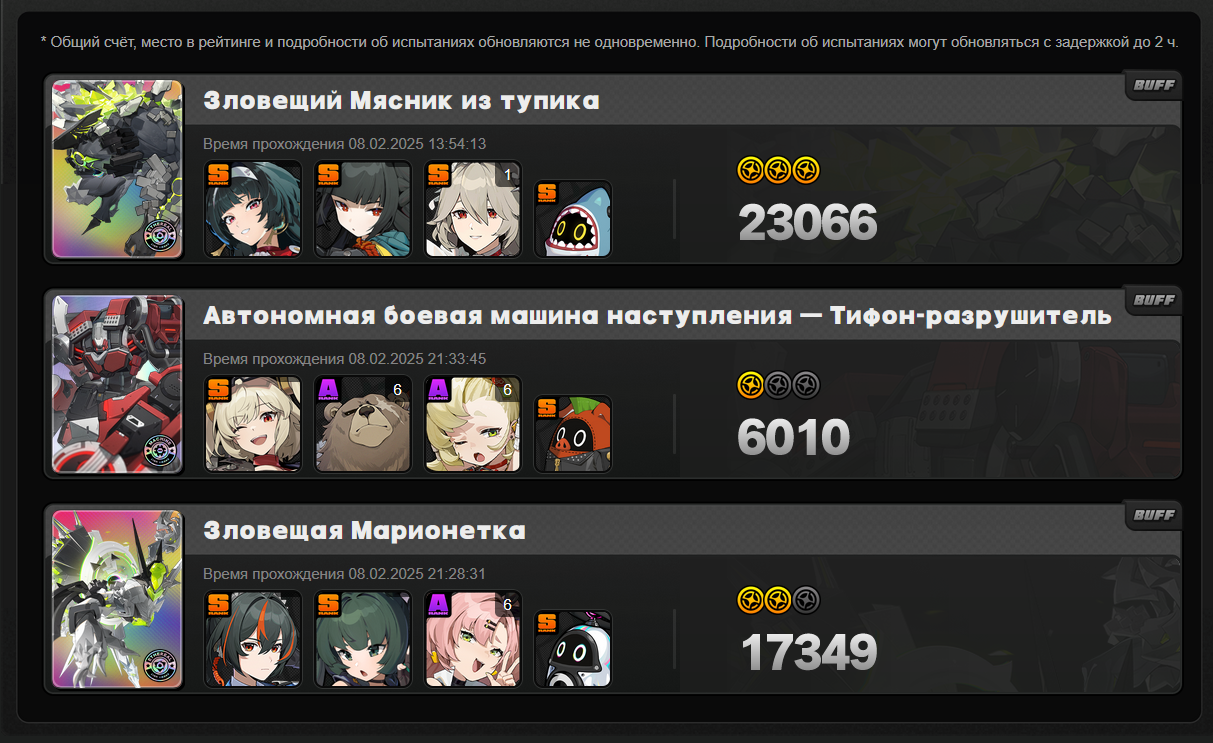Click white-haired agent with rank 1 badge
Viewport: 1213px width, 743px height.
pyautogui.click(x=473, y=209)
